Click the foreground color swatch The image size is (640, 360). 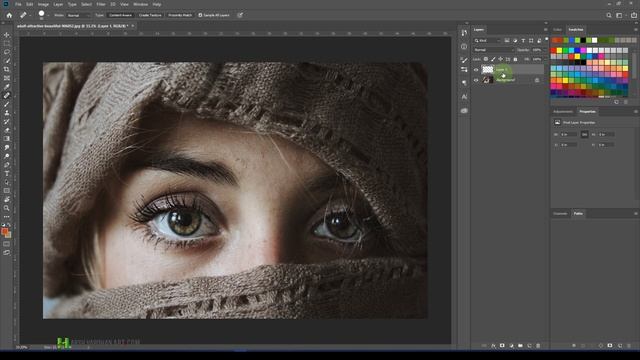(x=4, y=231)
